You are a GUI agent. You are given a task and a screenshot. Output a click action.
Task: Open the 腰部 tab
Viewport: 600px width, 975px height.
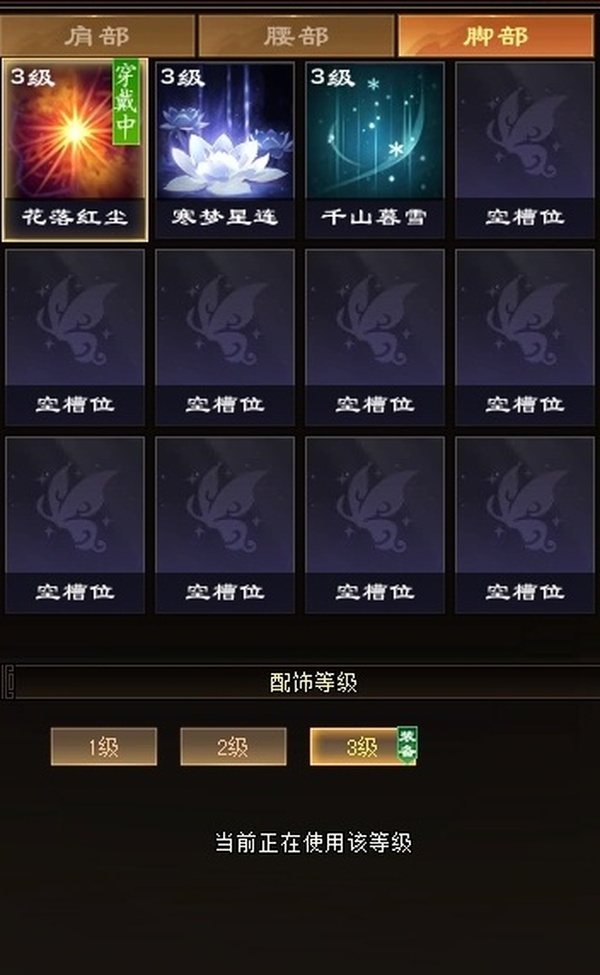pos(296,36)
